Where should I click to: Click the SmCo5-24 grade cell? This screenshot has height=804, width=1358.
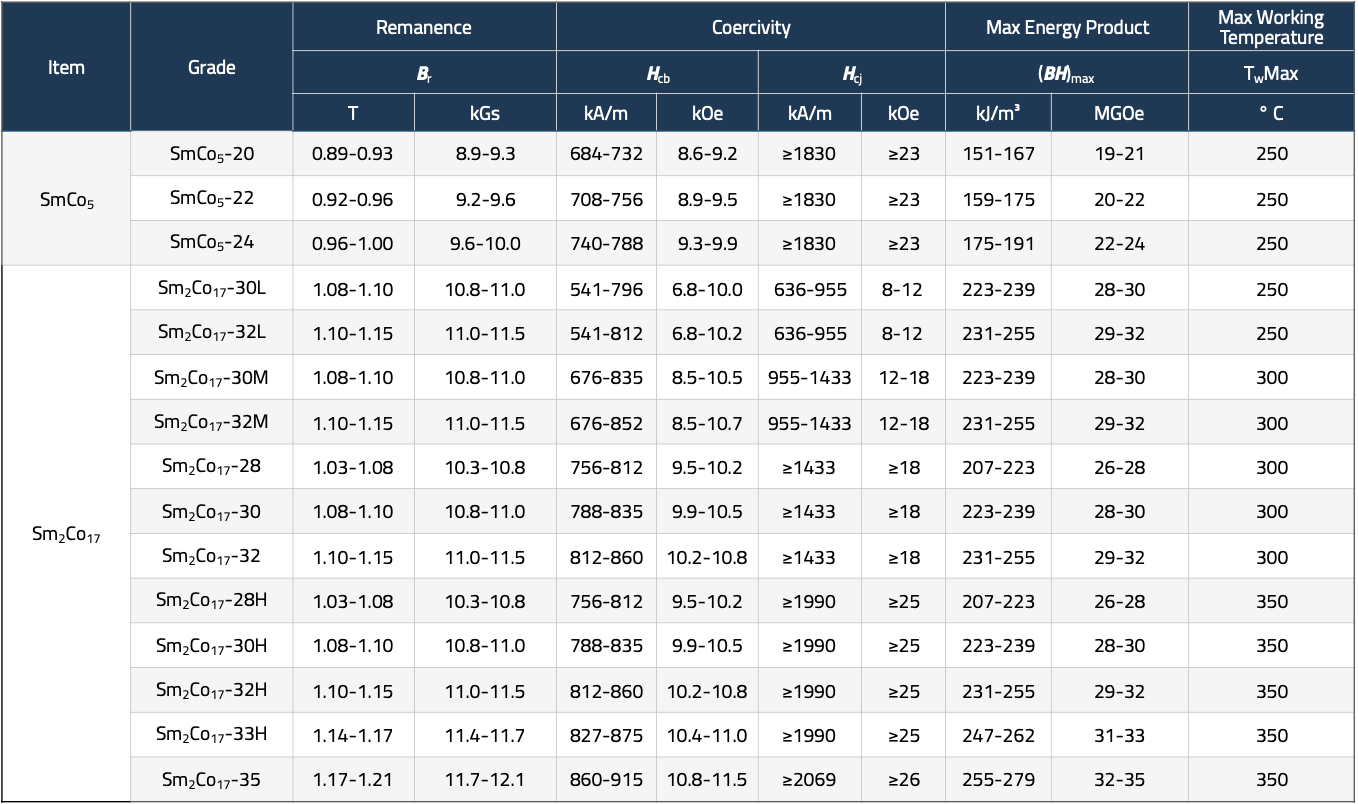pos(211,243)
